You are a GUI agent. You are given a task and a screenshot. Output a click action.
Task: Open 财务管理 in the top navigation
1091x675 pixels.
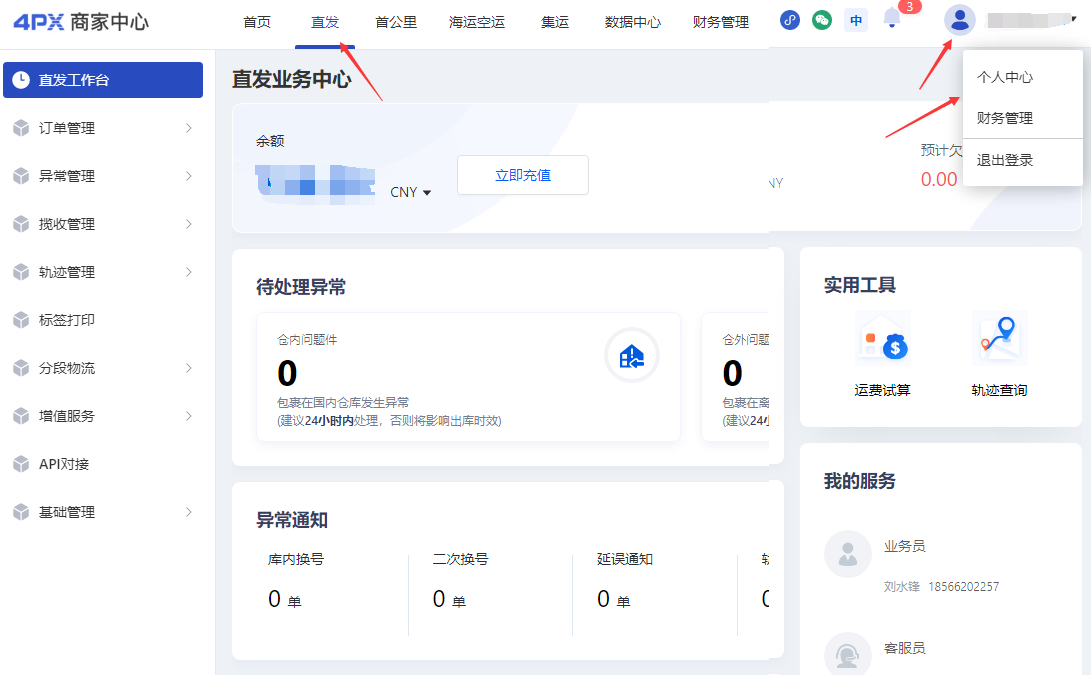tap(721, 22)
